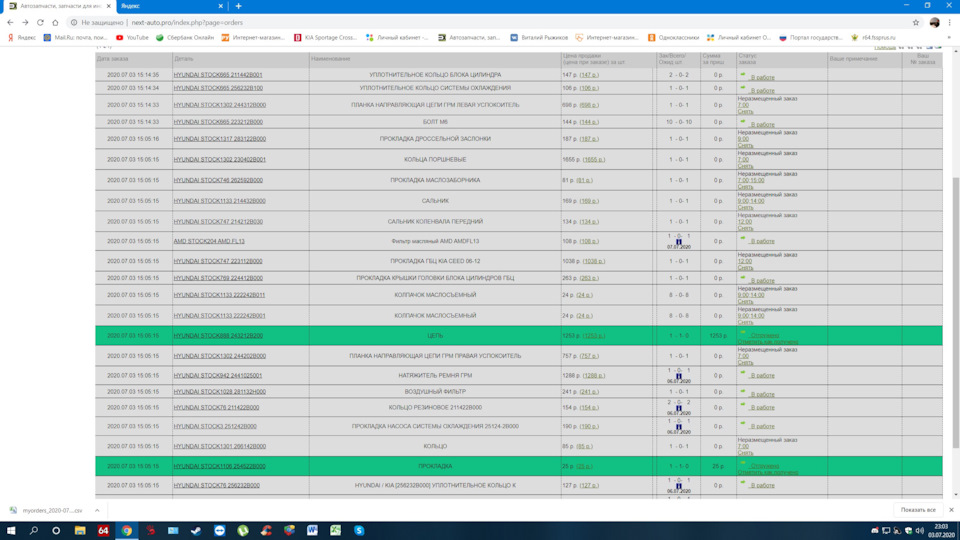The height and width of the screenshot is (540, 960).
Task: Select the ПРОКЛАДКА ГБЦ KIA CEED 06-12 cell
Action: [435, 261]
